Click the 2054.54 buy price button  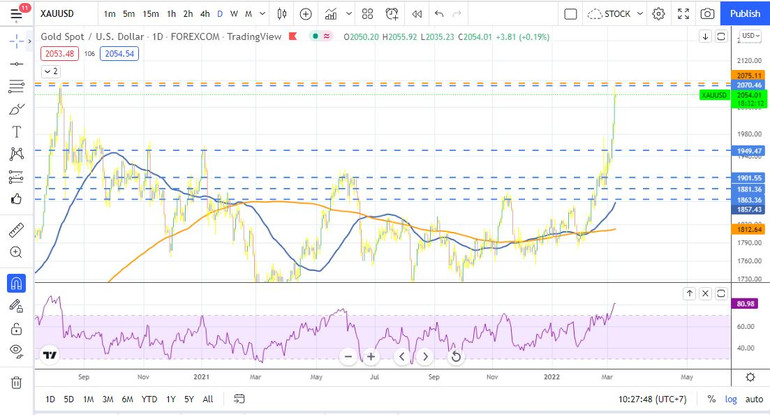tap(119, 54)
